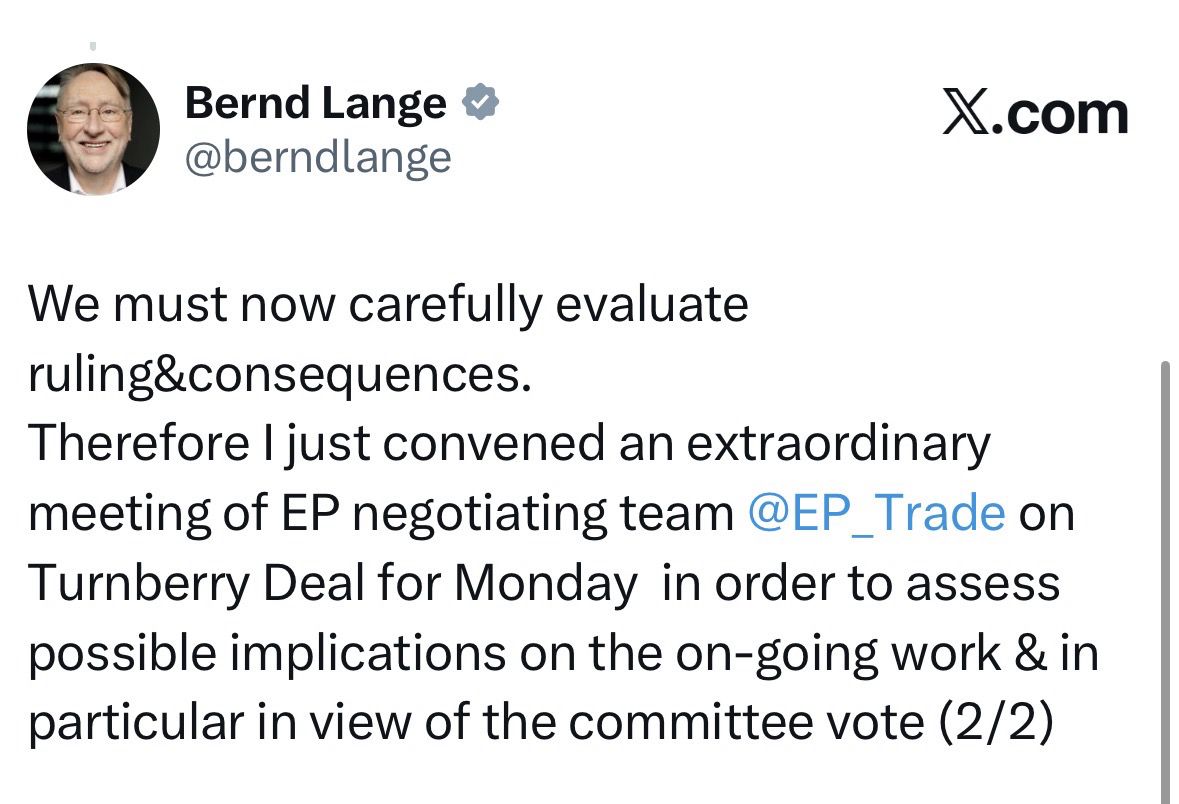Click the word "Therefore" in the tweet
This screenshot has width=1179, height=804.
point(139,443)
